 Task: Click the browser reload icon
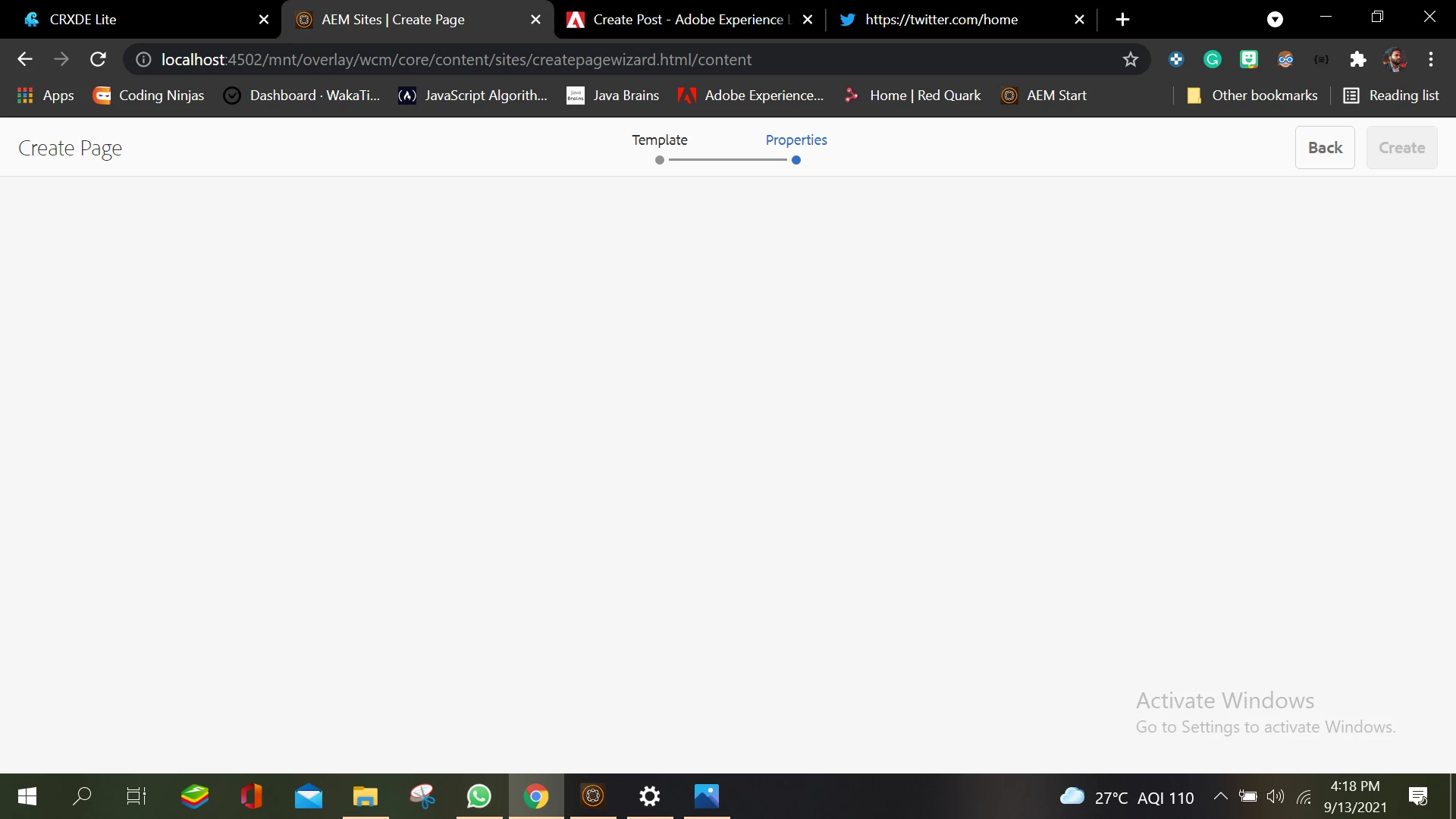tap(98, 59)
